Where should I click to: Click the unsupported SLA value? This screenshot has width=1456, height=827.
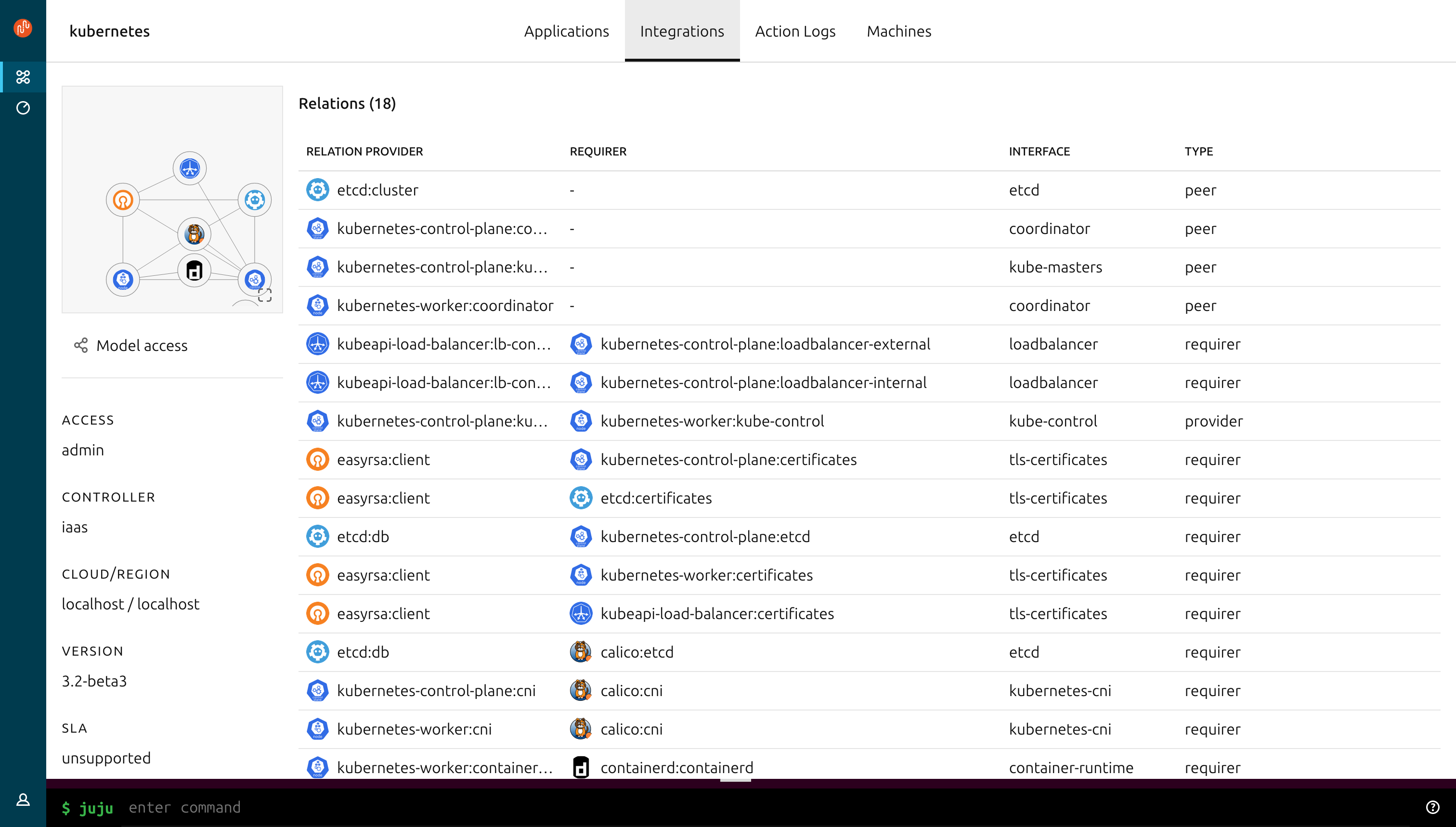pyautogui.click(x=105, y=758)
